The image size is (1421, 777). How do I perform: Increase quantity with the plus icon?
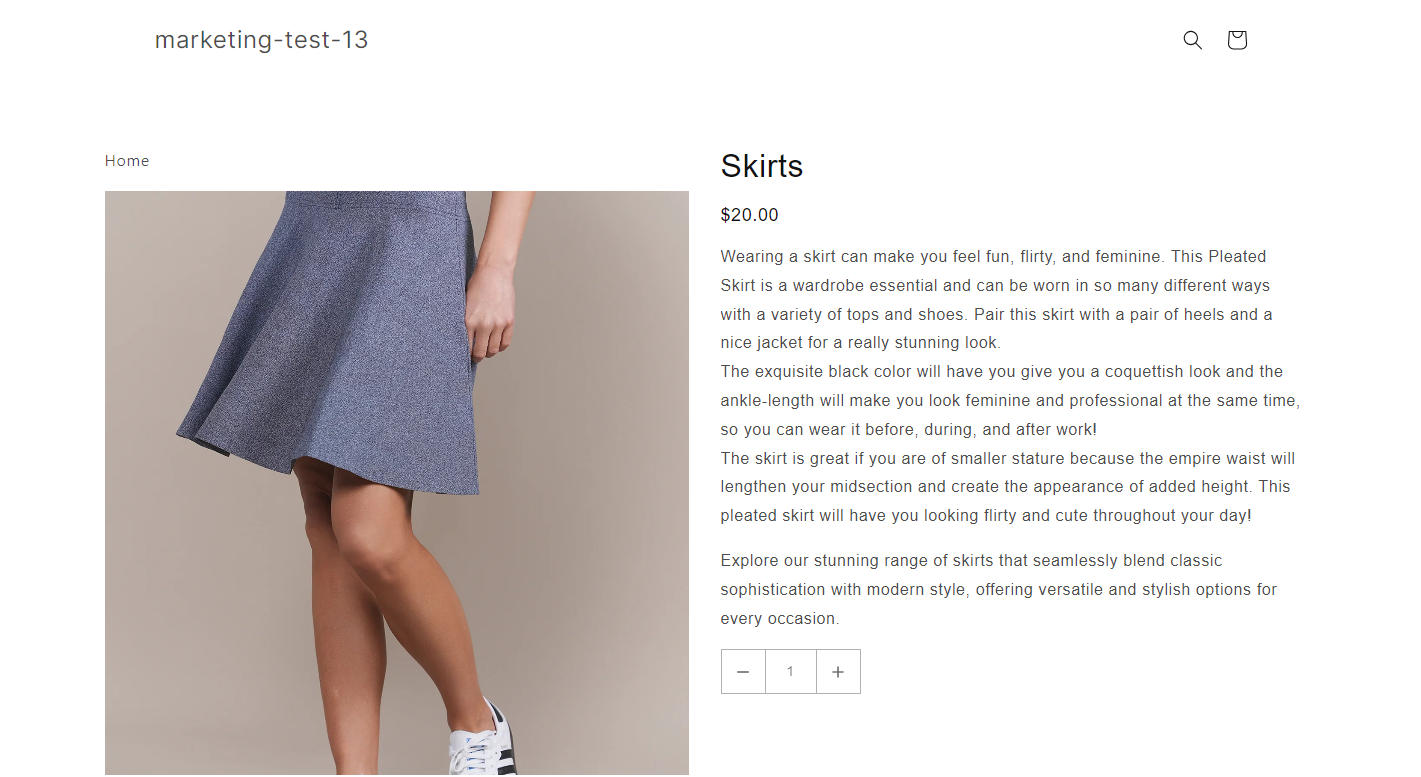[838, 672]
